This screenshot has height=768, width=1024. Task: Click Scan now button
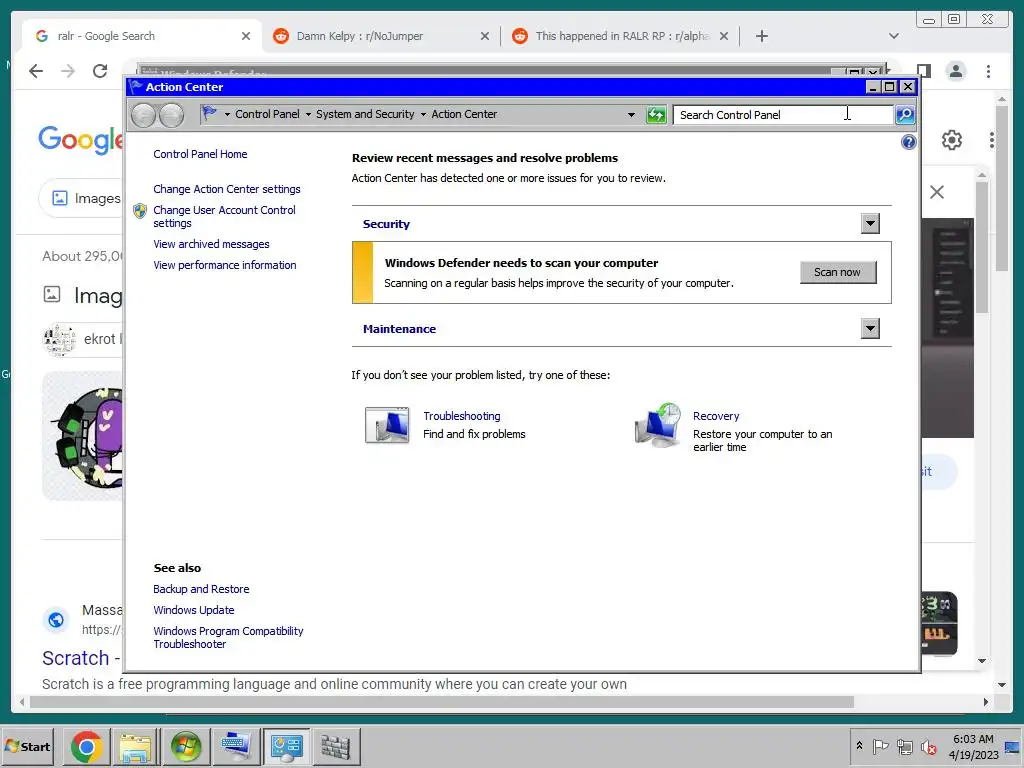pyautogui.click(x=838, y=272)
